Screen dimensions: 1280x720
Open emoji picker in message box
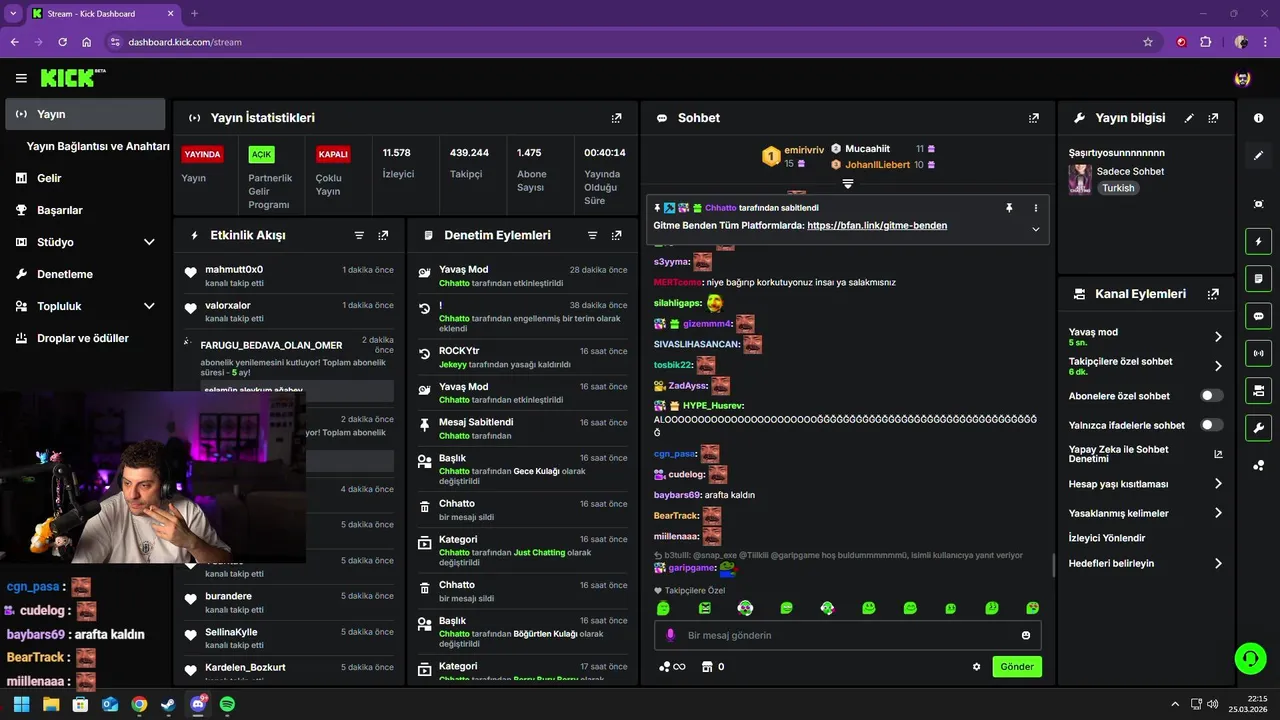pos(1026,635)
